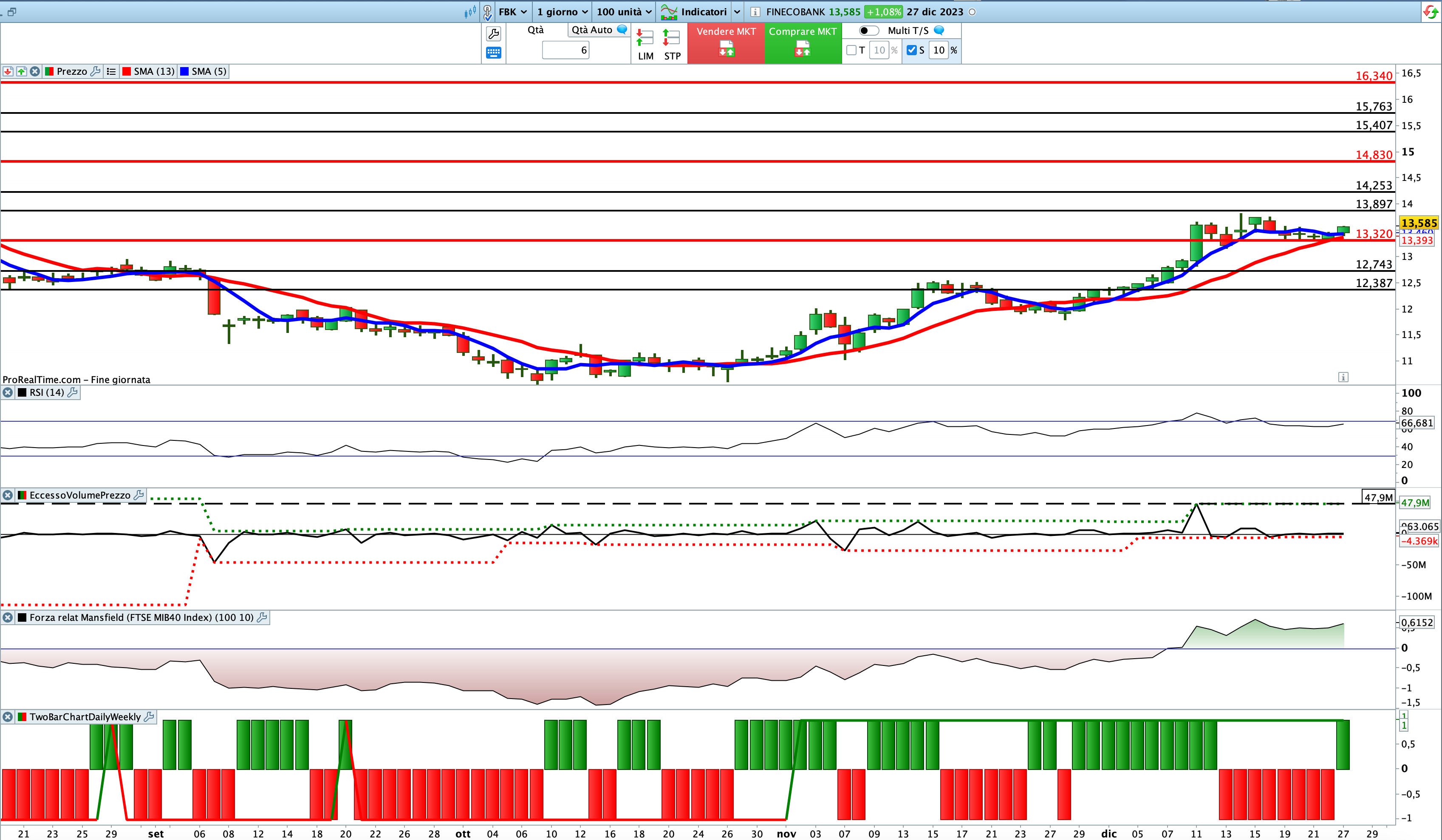Click the blue keyboard shortcuts icon

tap(493, 53)
